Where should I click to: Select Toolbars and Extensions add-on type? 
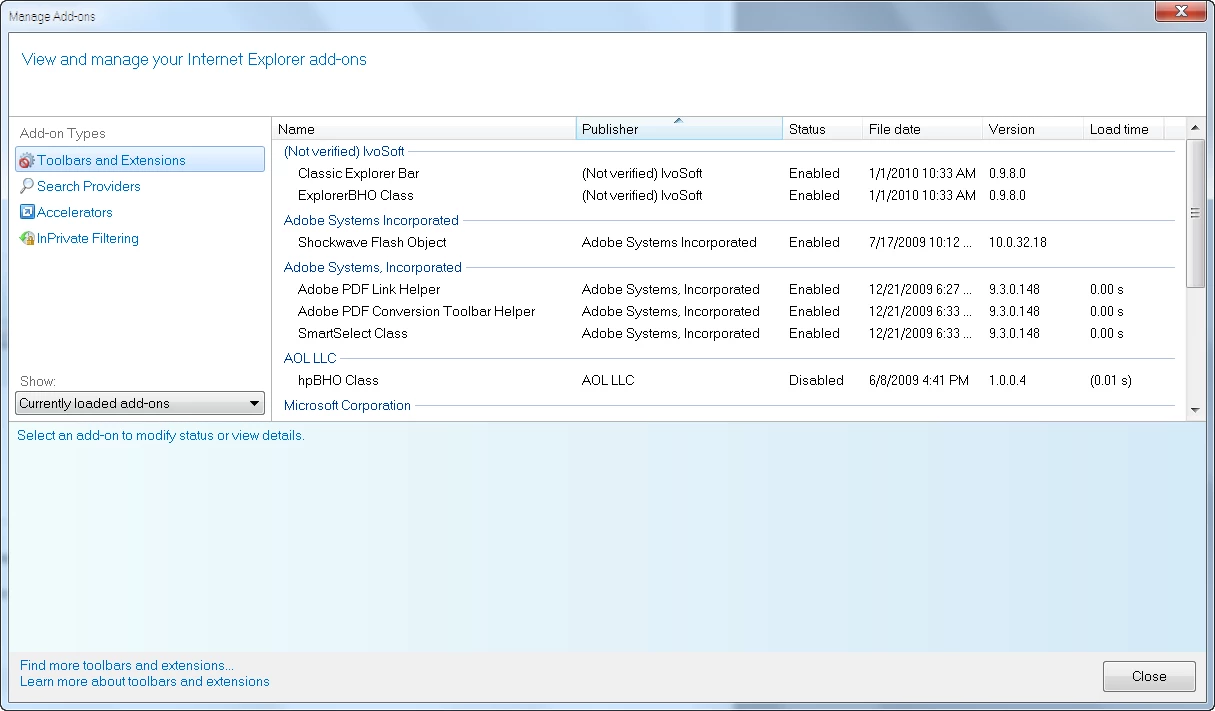coord(140,160)
